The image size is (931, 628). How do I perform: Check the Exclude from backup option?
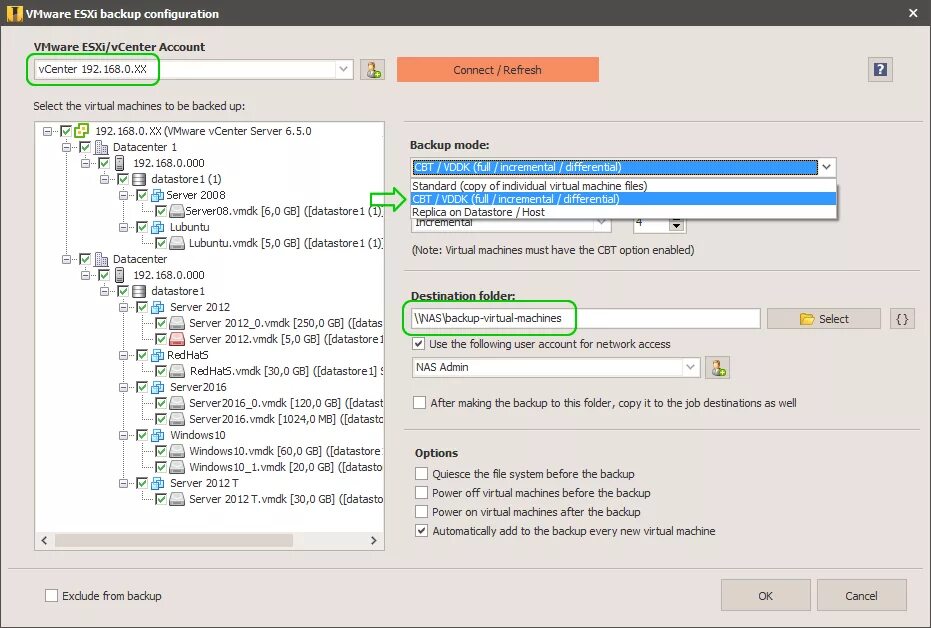(x=52, y=595)
